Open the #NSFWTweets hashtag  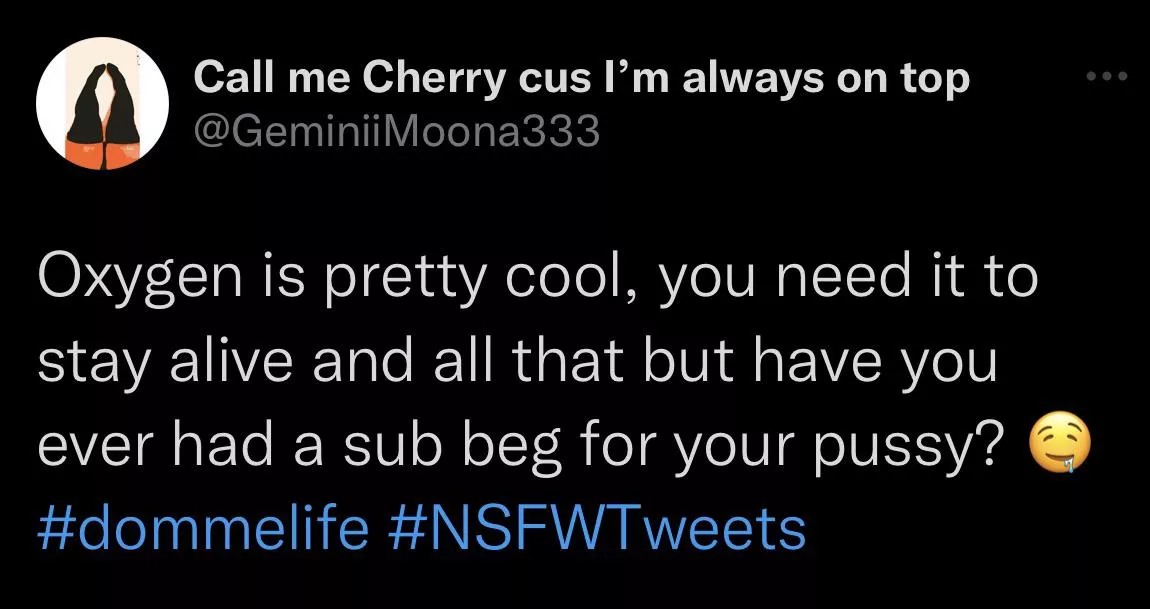[596, 527]
